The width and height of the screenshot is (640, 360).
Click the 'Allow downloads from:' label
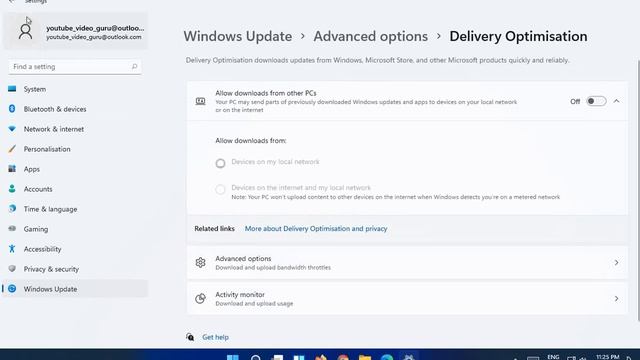pos(251,140)
